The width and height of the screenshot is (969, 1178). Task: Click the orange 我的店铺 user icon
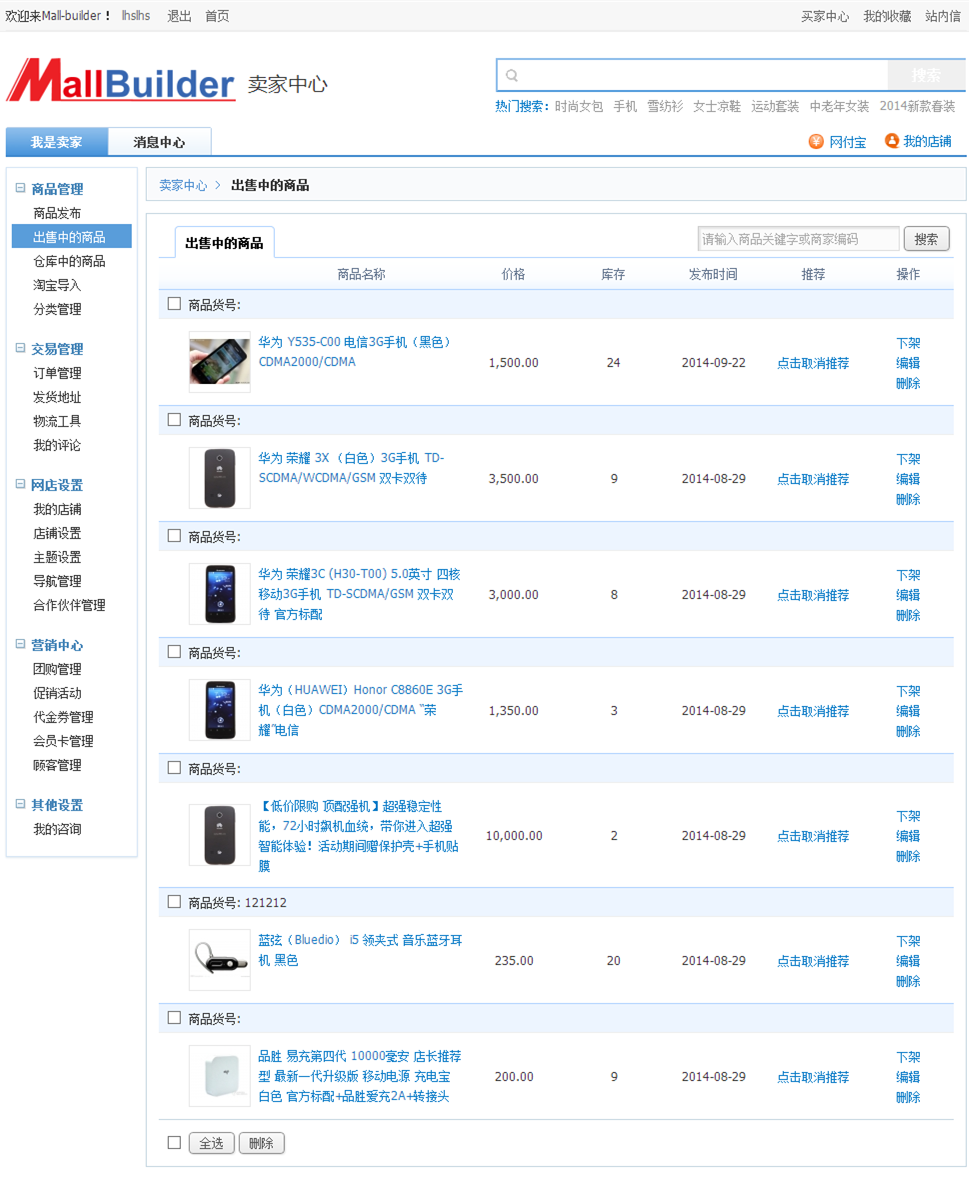pyautogui.click(x=892, y=140)
